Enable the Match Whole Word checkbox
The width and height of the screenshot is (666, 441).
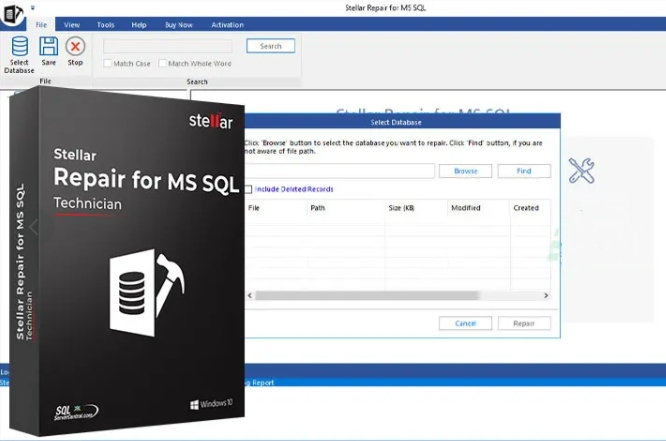pyautogui.click(x=162, y=63)
